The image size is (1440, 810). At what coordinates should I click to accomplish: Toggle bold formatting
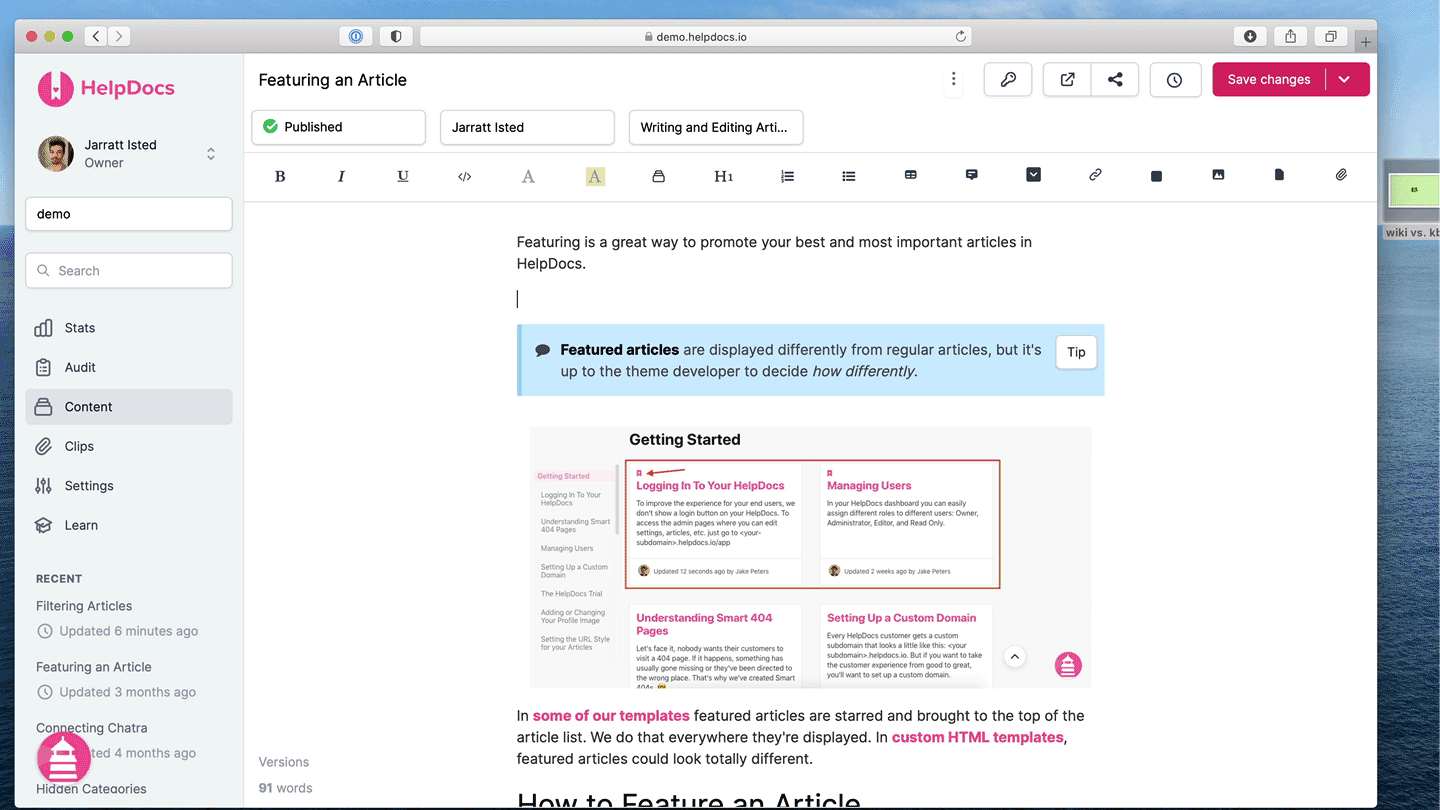click(280, 176)
